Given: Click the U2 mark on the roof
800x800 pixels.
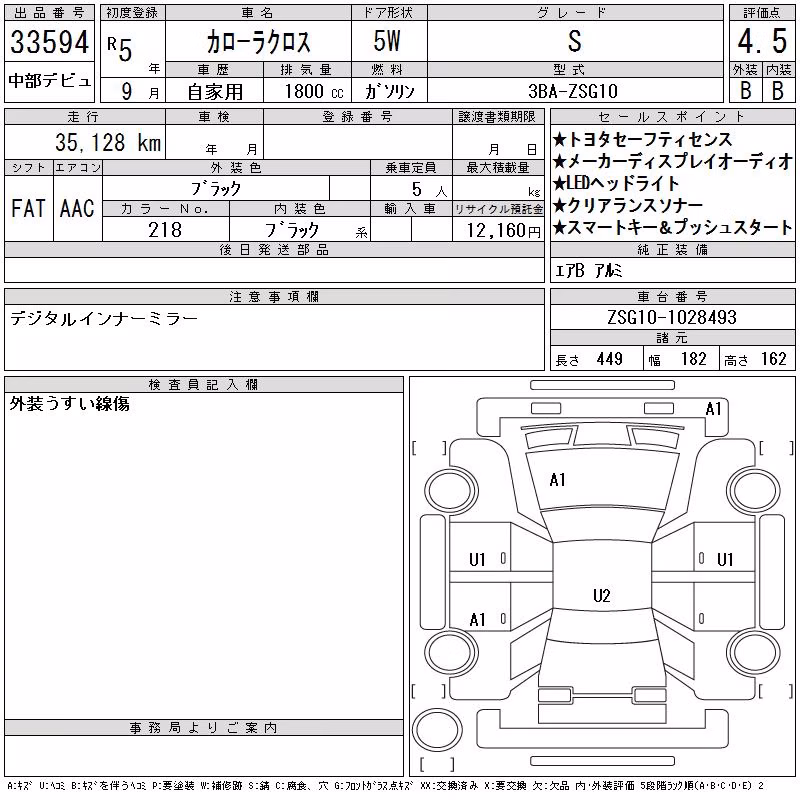Looking at the screenshot, I should [602, 596].
